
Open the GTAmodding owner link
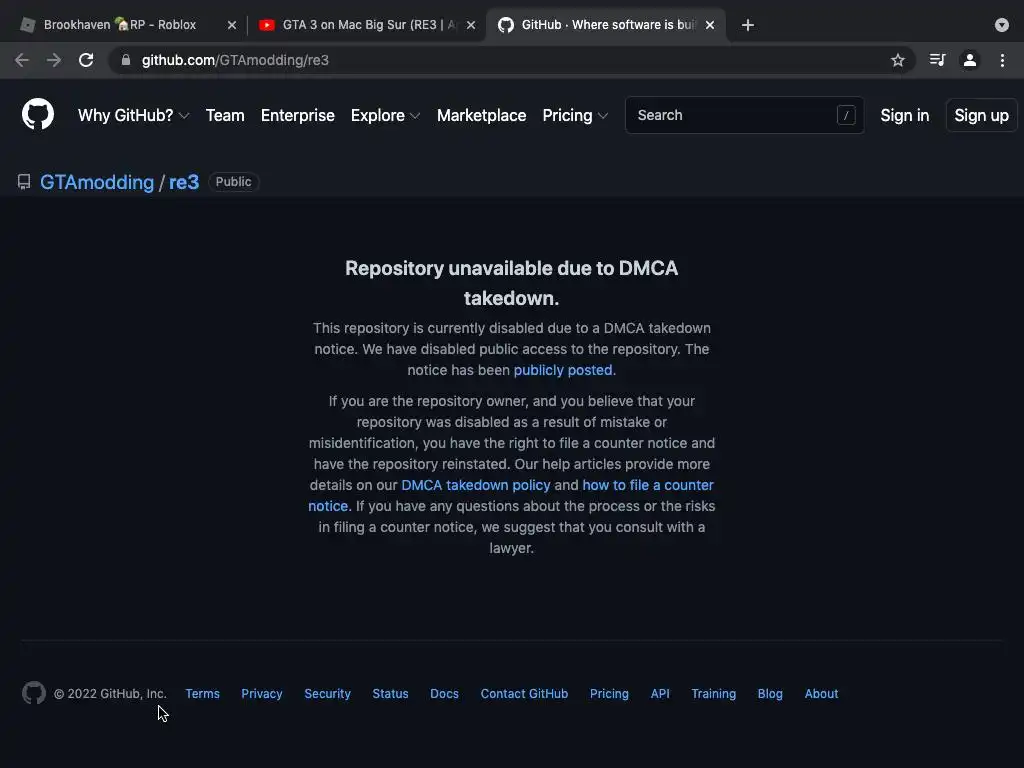click(x=97, y=182)
